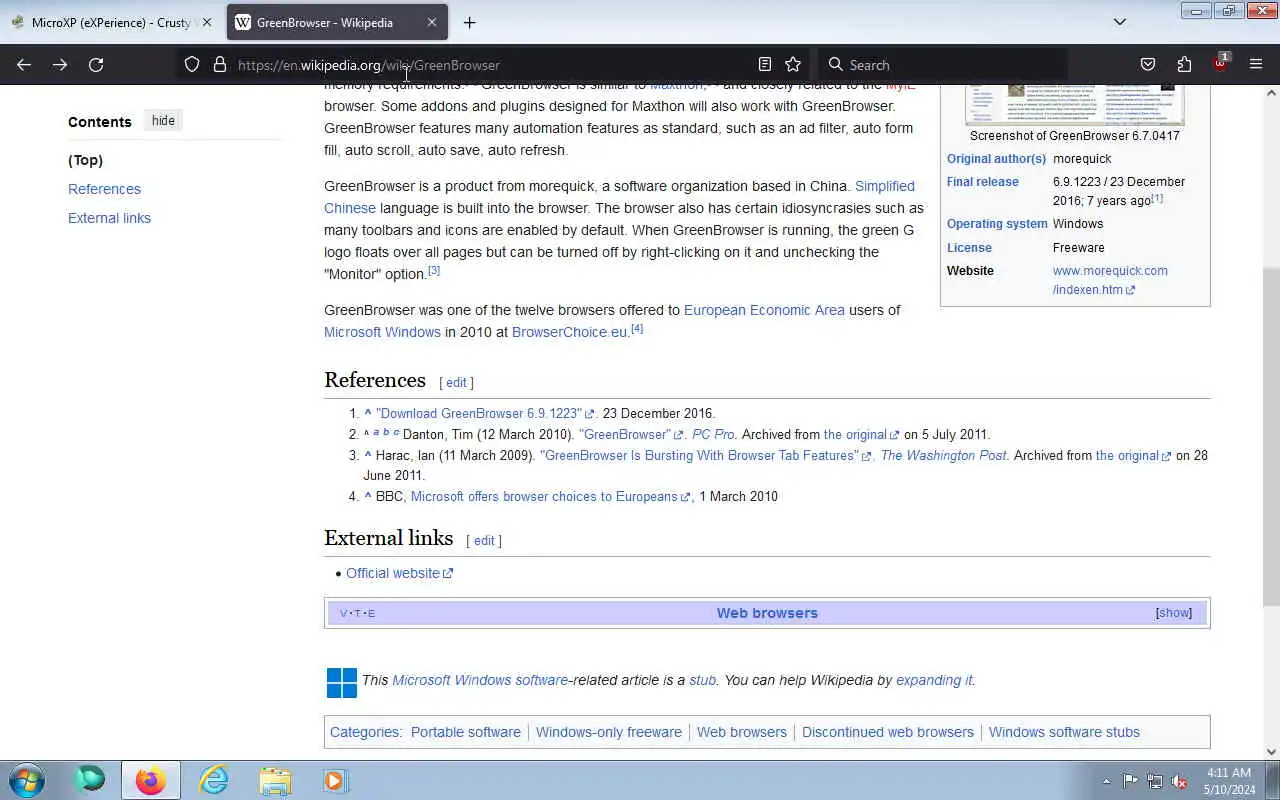The height and width of the screenshot is (800, 1280).
Task: Open Windows software stubs category
Action: [1064, 732]
